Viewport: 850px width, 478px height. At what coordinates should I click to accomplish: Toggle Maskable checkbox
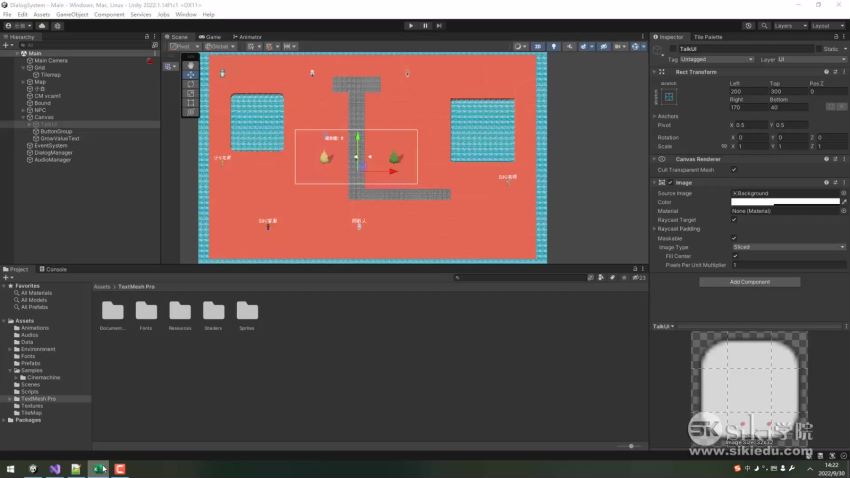coord(734,238)
